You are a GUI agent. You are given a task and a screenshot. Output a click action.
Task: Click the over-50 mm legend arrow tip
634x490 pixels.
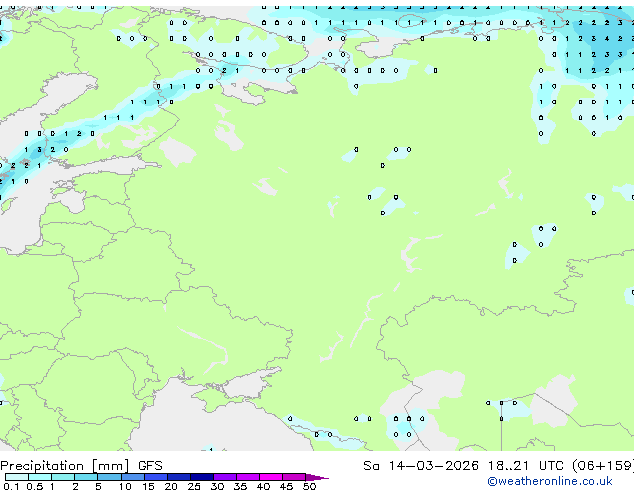tap(317, 477)
